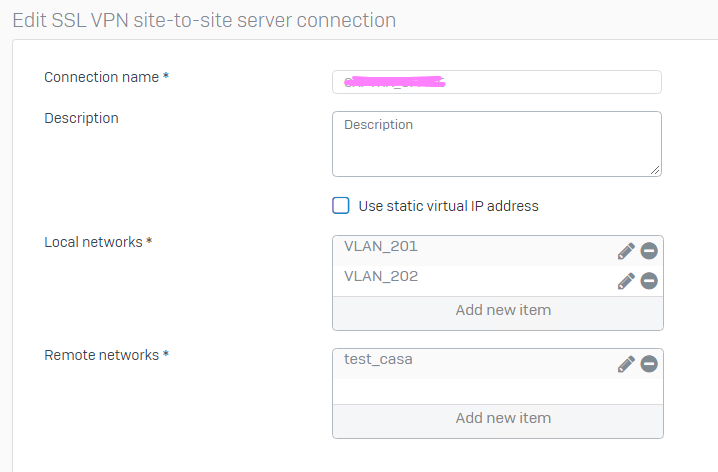Click pencil icon beside VLAN_202
The height and width of the screenshot is (472, 718).
tap(626, 281)
